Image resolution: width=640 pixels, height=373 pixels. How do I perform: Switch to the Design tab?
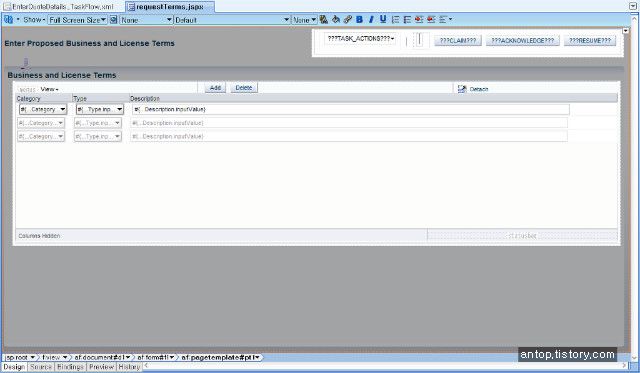click(x=14, y=367)
